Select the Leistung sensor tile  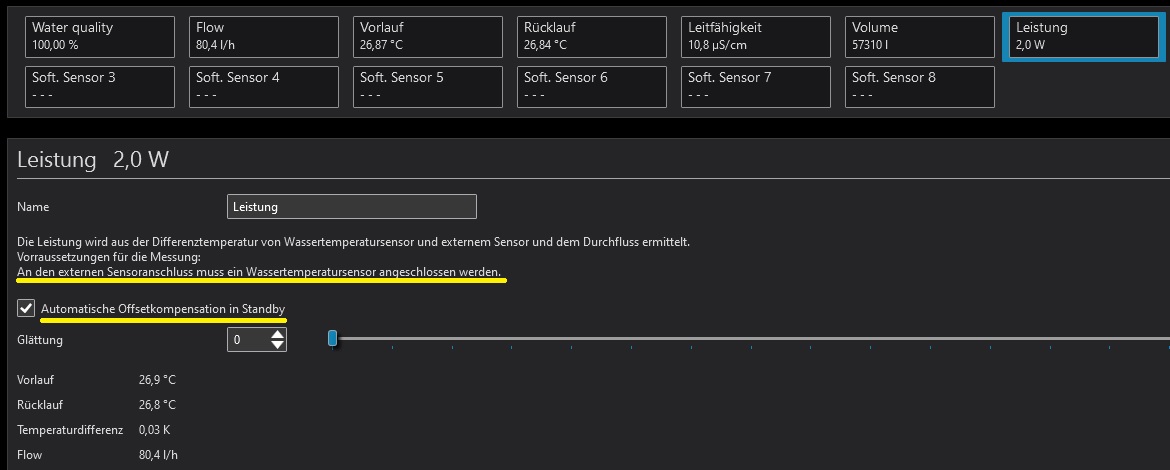tap(1083, 37)
